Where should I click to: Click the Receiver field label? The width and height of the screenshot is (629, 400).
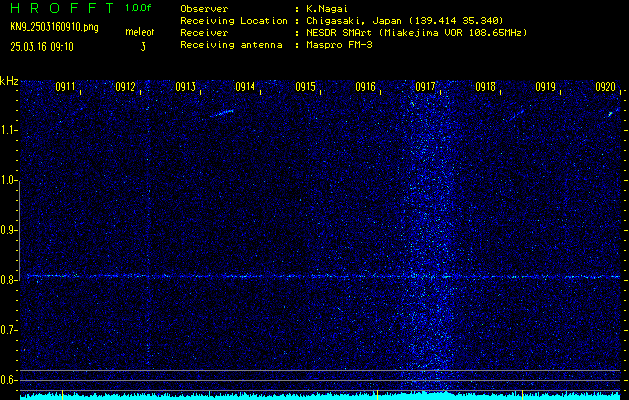204,33
